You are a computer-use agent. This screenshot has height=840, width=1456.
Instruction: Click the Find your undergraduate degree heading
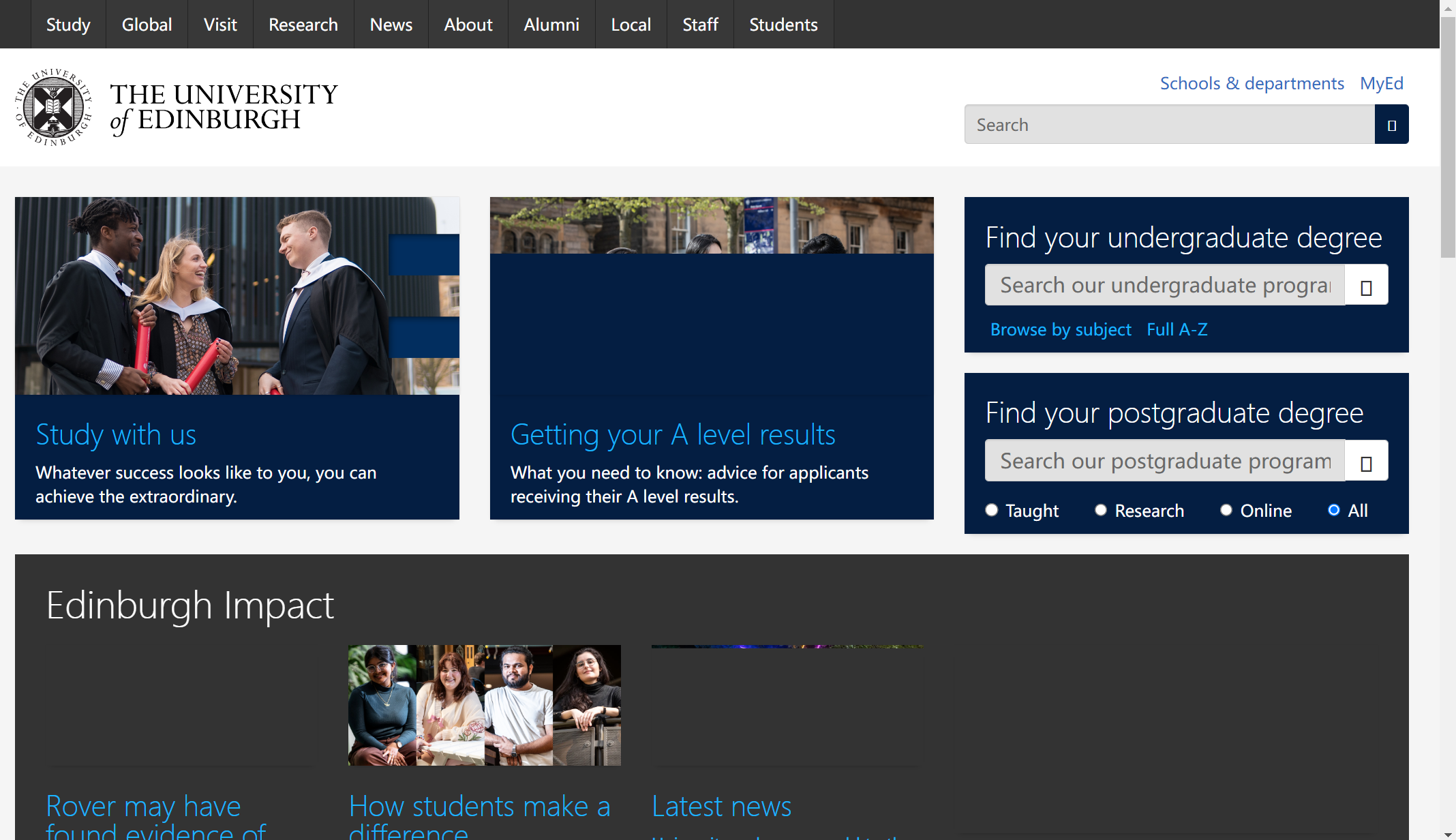pos(1184,238)
